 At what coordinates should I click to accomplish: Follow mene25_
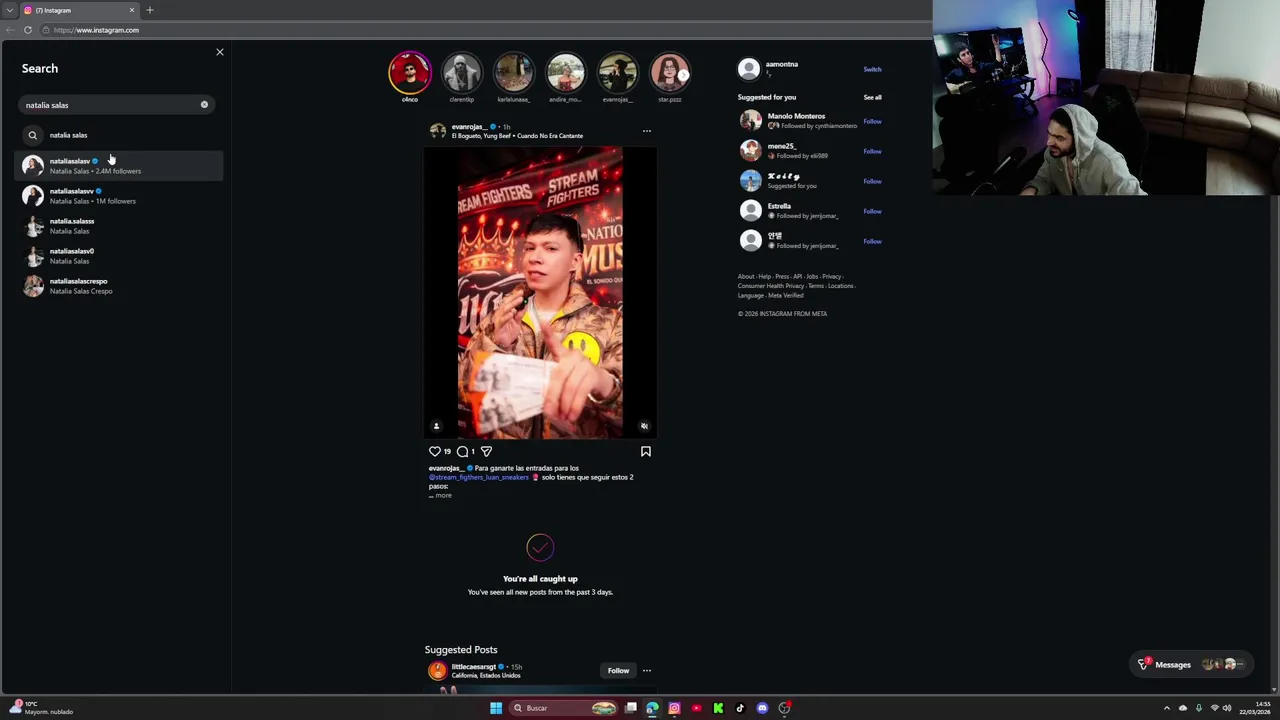872,151
